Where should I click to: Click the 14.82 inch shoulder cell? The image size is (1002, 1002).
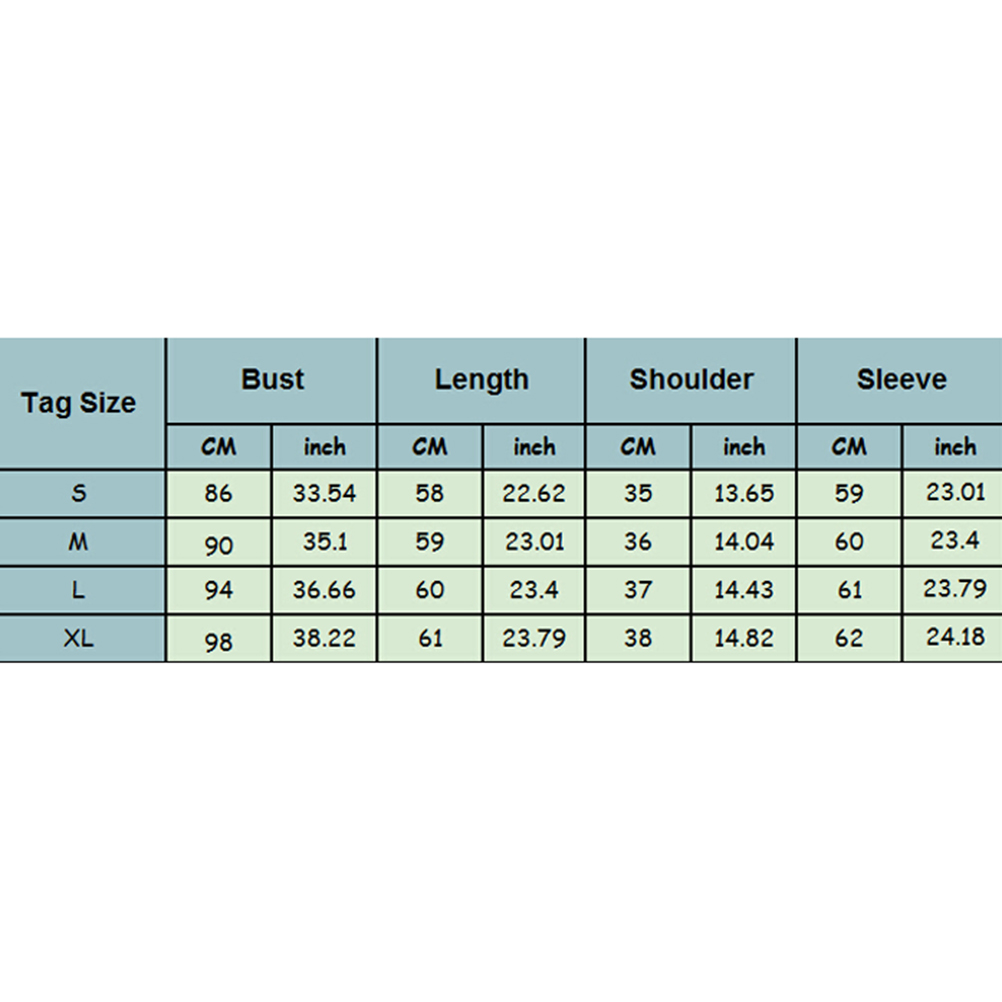pos(743,639)
